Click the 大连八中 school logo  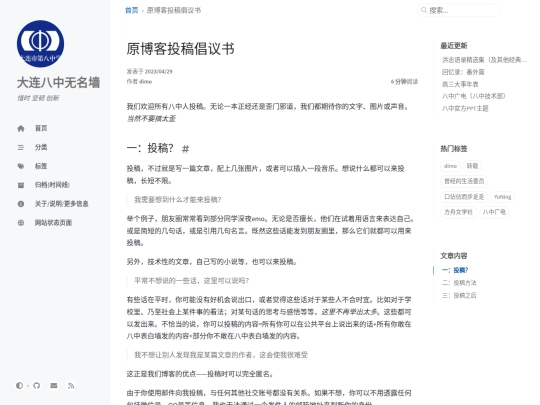click(x=40, y=44)
